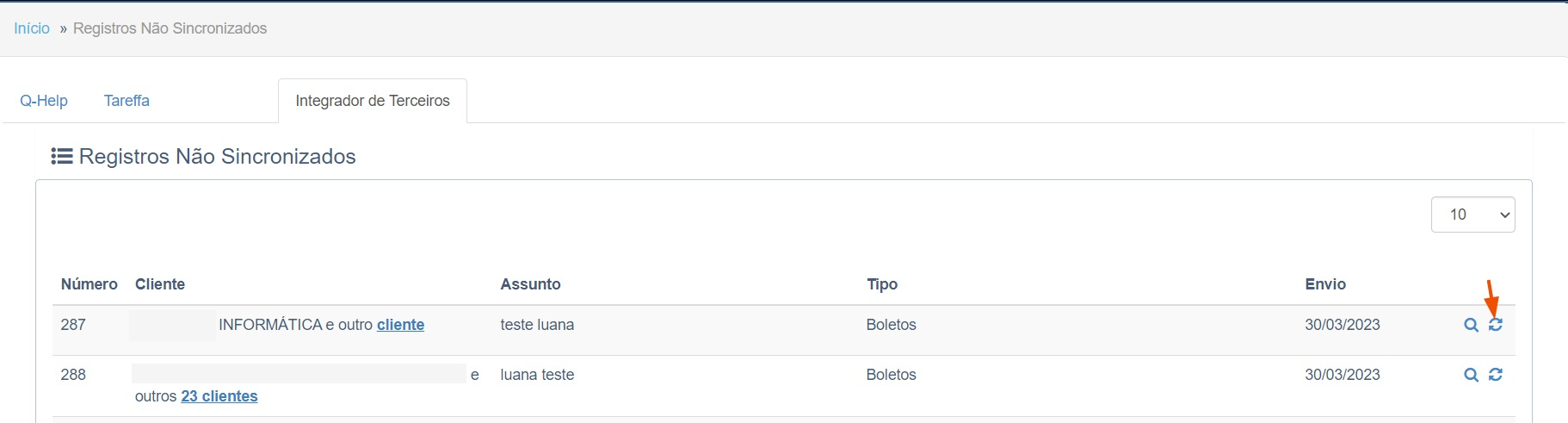
Task: Click the Tipo column header
Action: click(882, 284)
